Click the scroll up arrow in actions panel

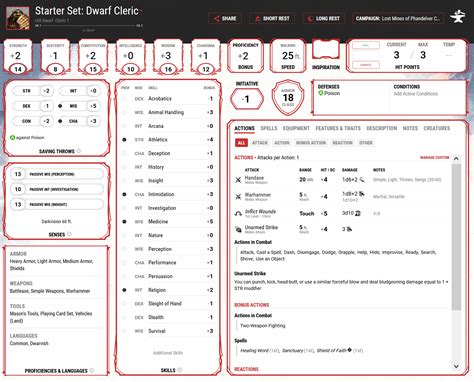tap(456, 159)
